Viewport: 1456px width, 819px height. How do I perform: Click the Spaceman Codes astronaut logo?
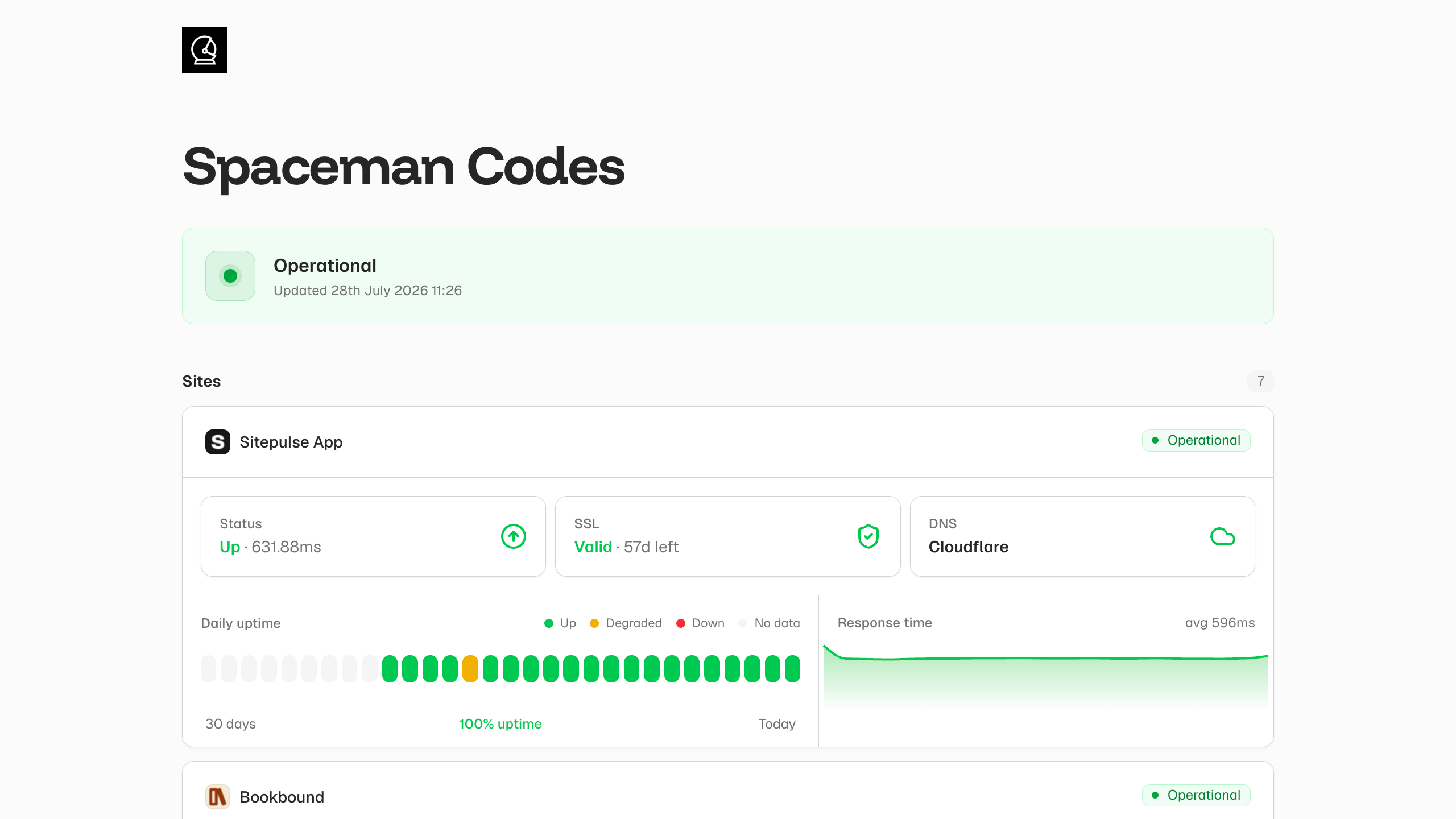[205, 50]
